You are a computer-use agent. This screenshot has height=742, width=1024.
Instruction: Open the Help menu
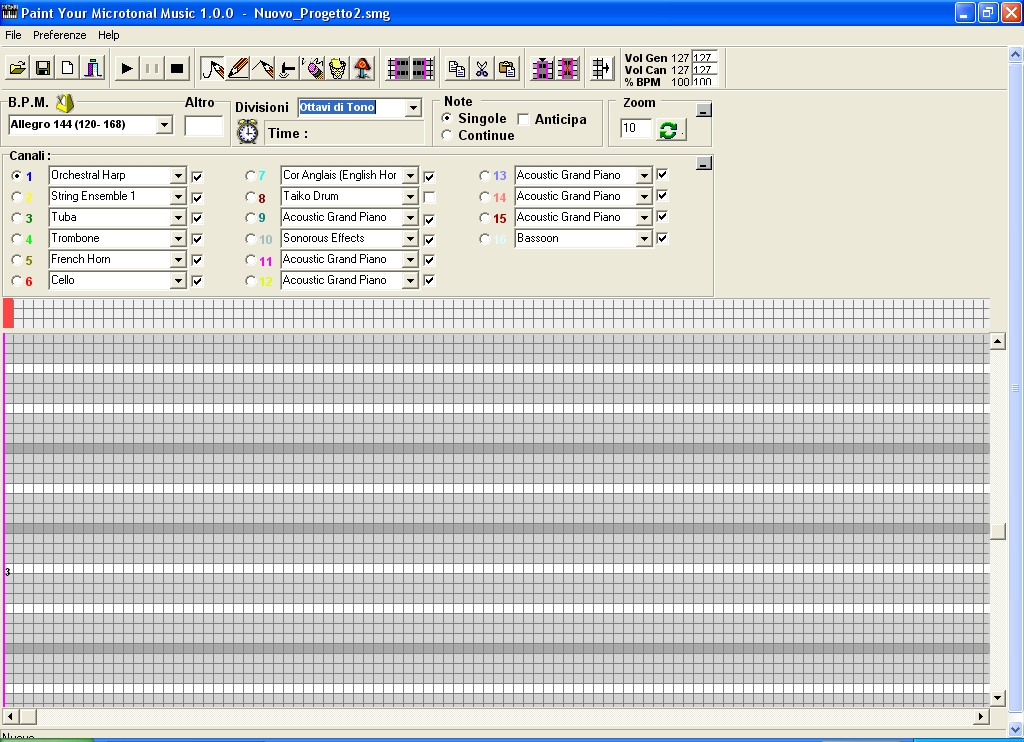click(x=108, y=35)
